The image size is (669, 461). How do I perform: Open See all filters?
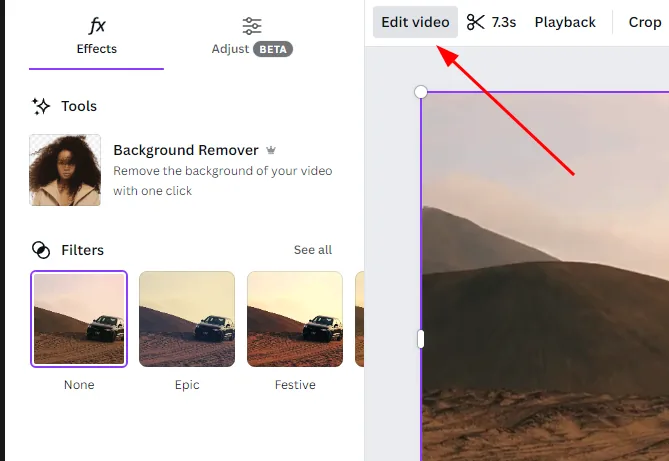click(313, 250)
